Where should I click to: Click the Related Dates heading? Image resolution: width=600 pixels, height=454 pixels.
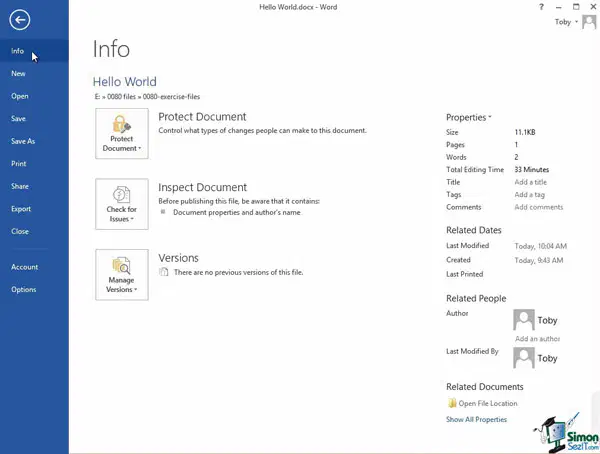474,230
